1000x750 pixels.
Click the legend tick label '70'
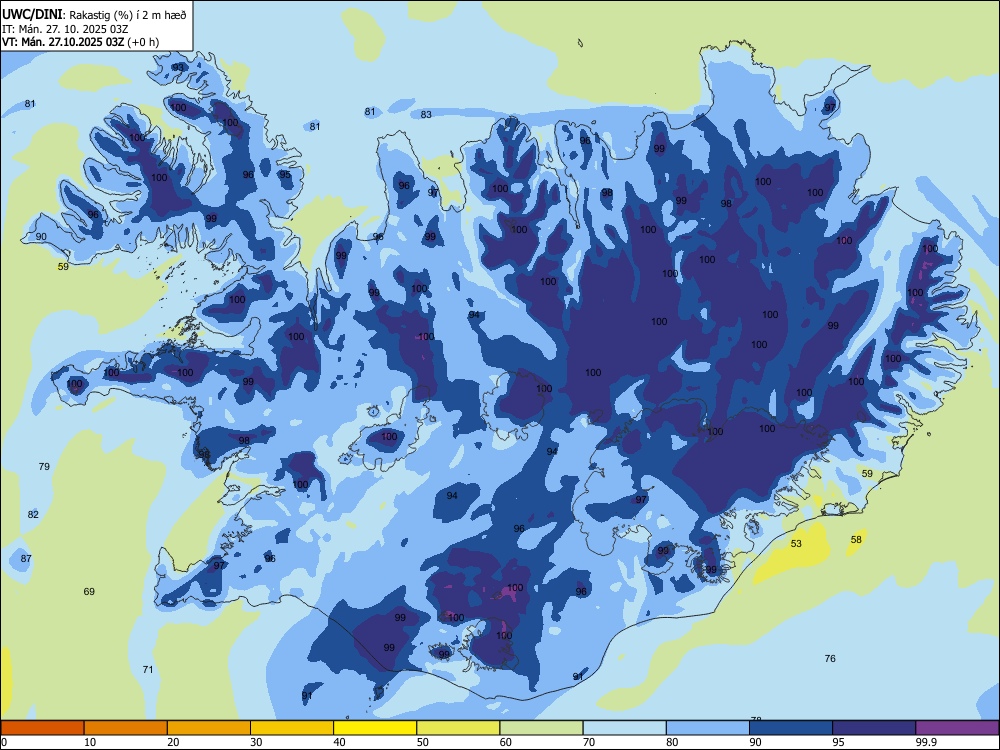click(589, 742)
